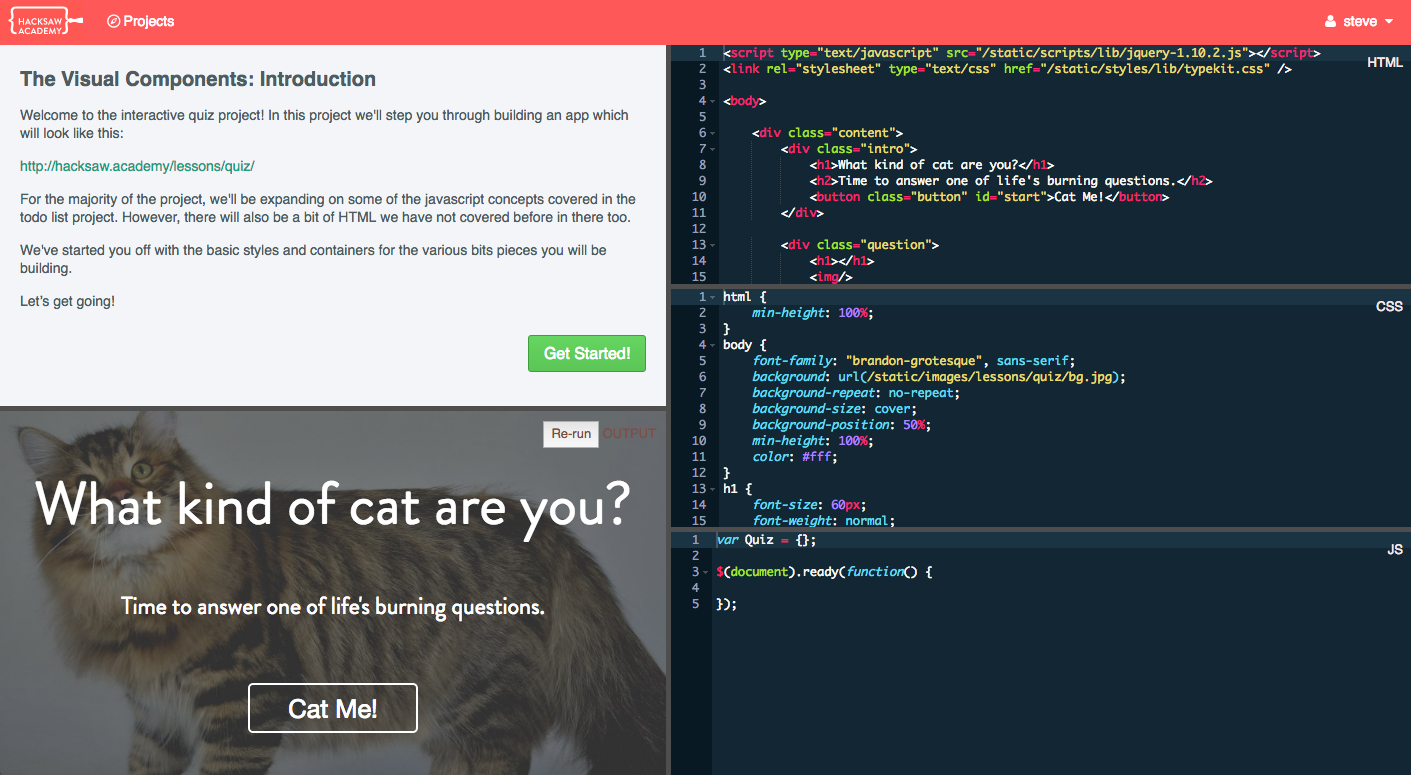This screenshot has height=775, width=1411.
Task: Fold the h1 rule in CSS editor
Action: point(711,489)
